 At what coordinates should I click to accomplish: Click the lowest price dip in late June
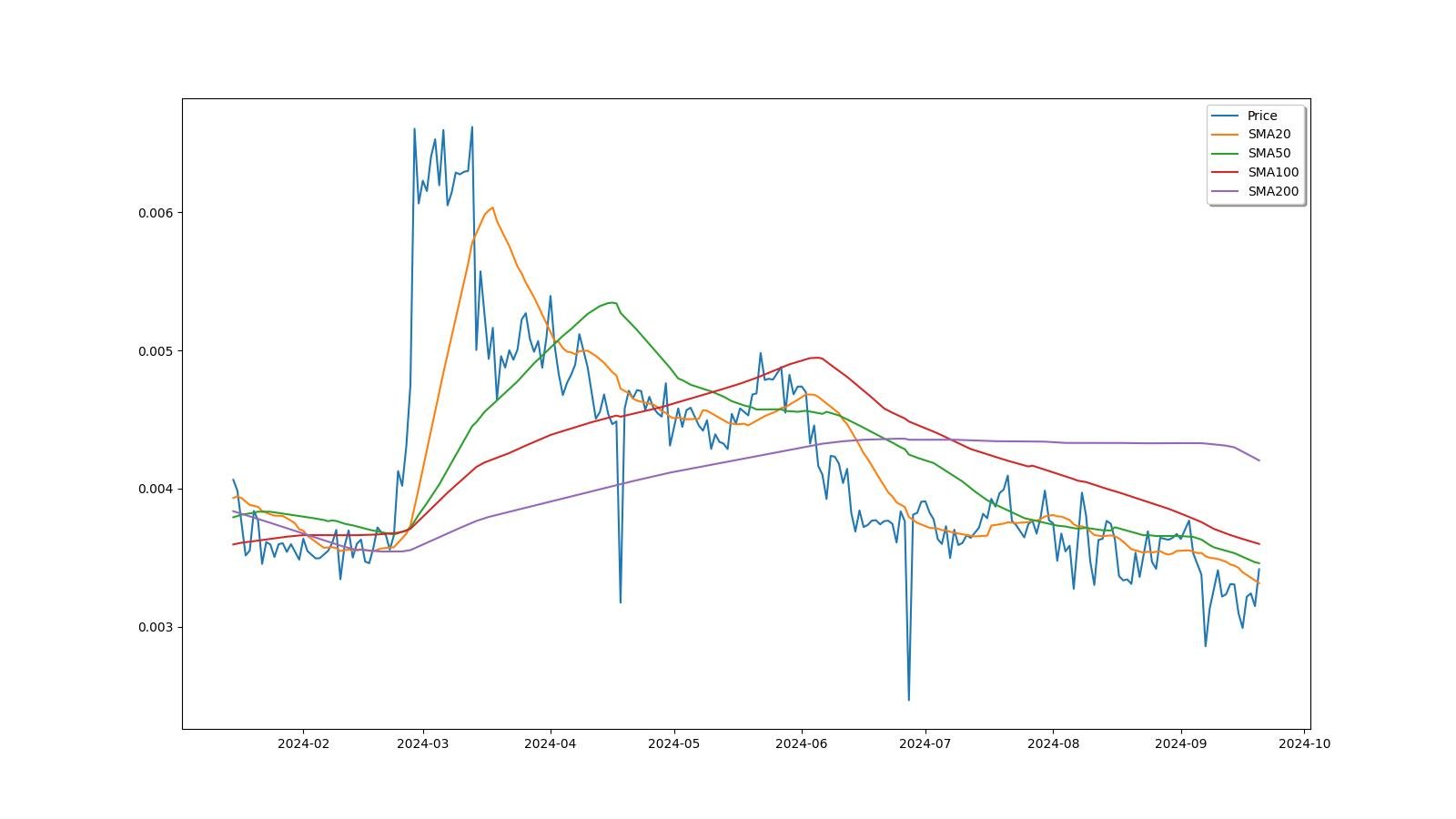(908, 699)
